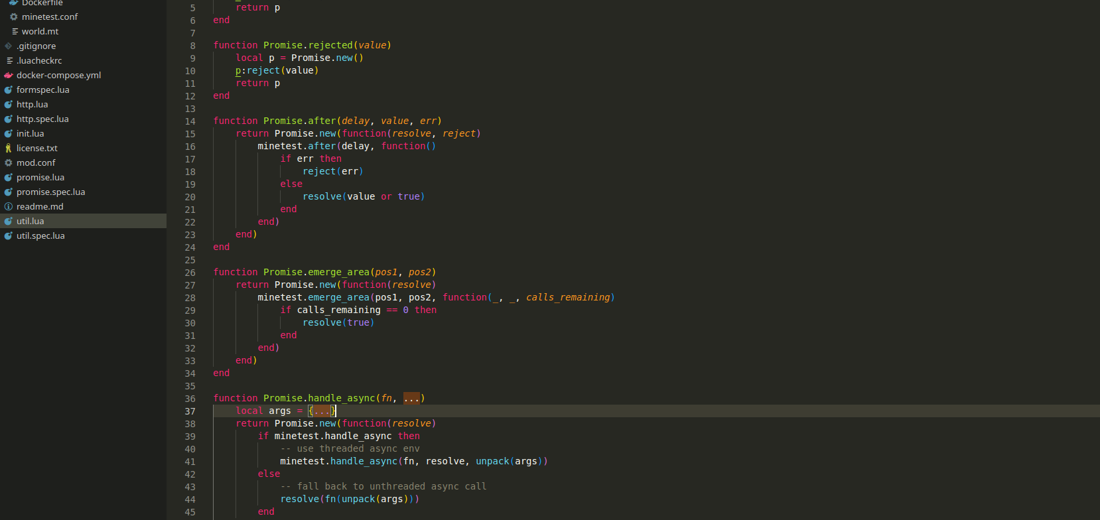Image resolution: width=1100 pixels, height=520 pixels.
Task: Click line number 37 in the gutter
Action: (x=190, y=411)
